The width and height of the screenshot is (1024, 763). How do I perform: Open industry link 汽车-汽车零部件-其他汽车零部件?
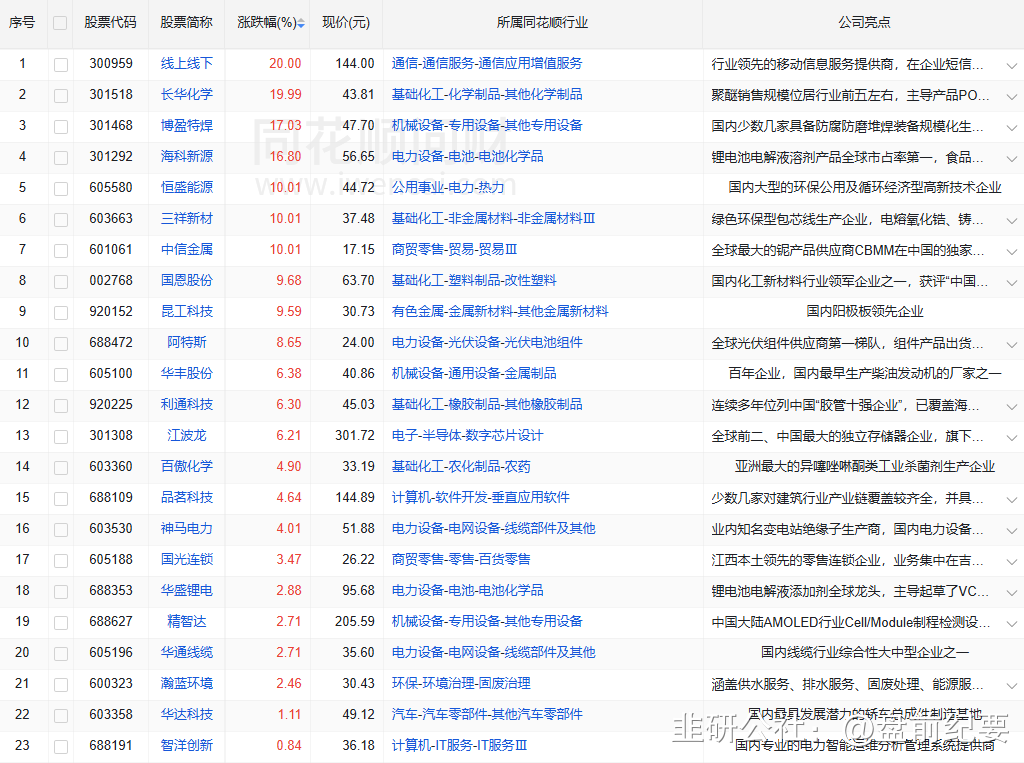pos(486,715)
